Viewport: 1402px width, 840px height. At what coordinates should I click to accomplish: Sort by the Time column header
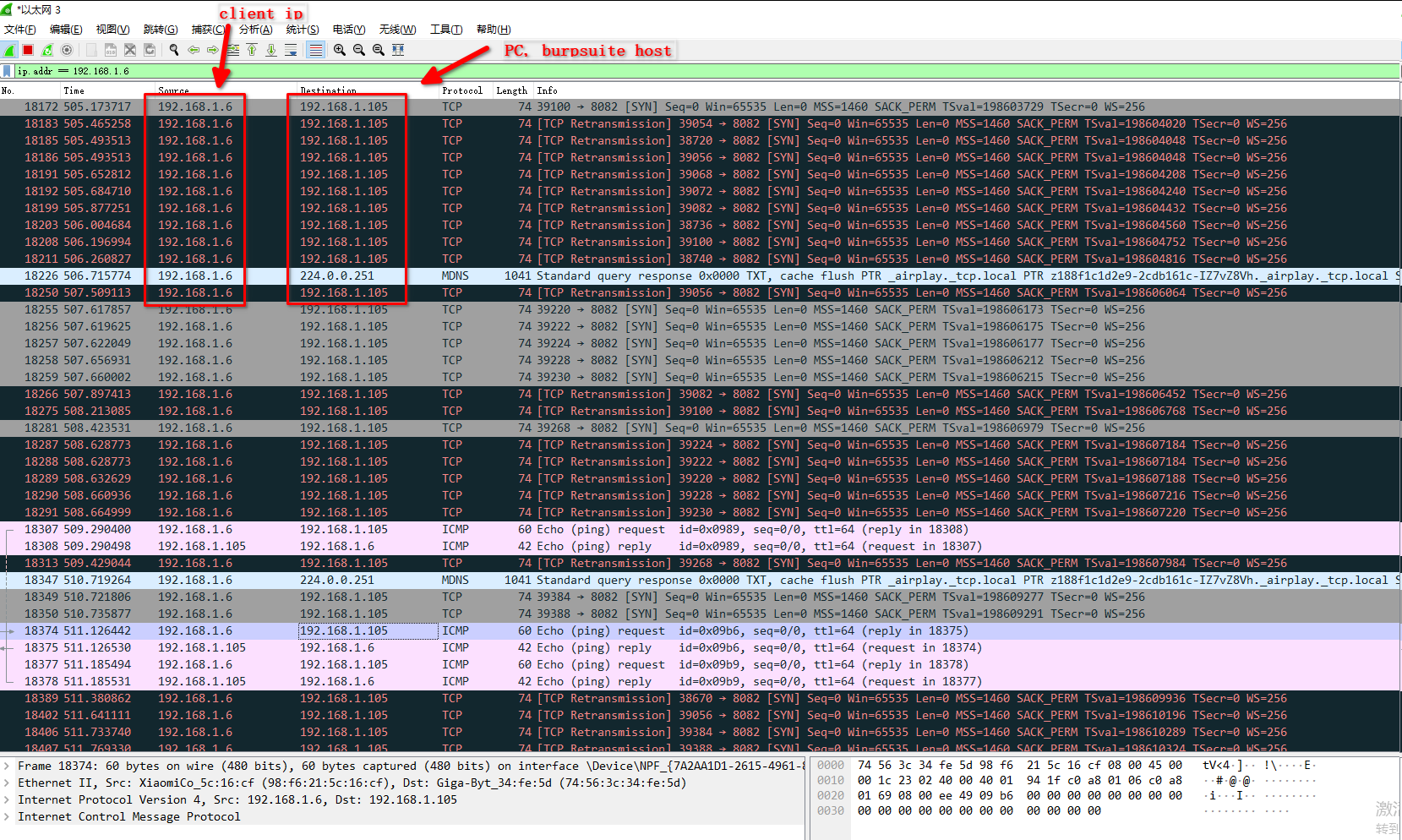pyautogui.click(x=74, y=90)
